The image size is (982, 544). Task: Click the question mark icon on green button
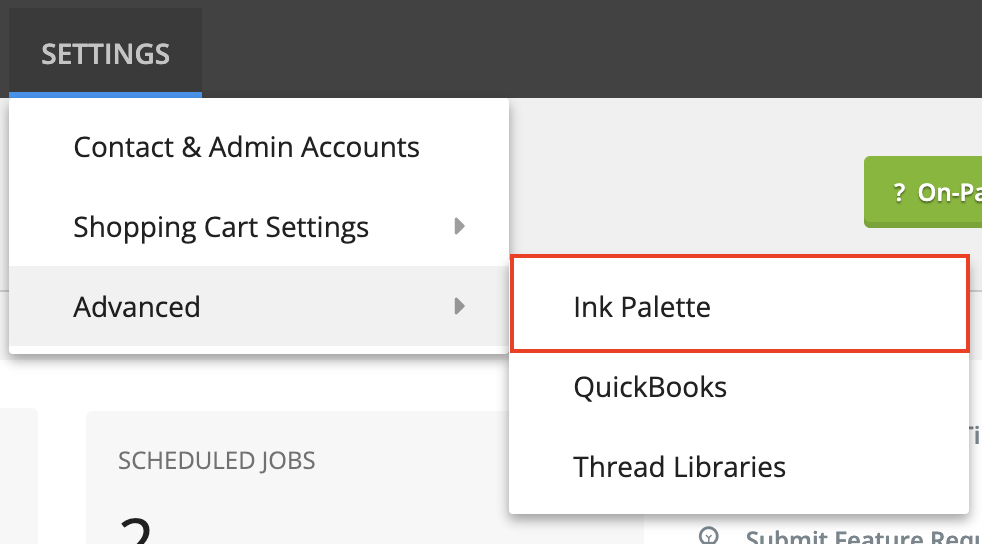coord(899,192)
